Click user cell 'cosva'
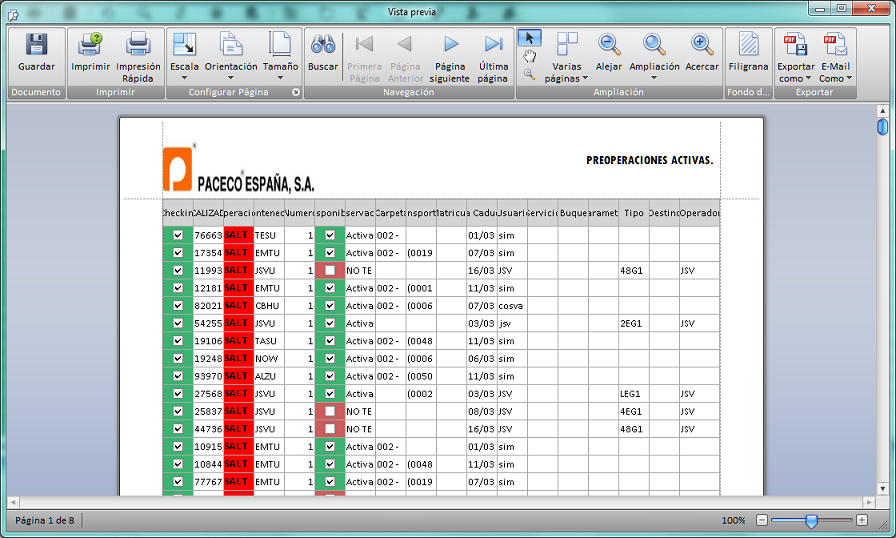The width and height of the screenshot is (896, 538). click(510, 306)
